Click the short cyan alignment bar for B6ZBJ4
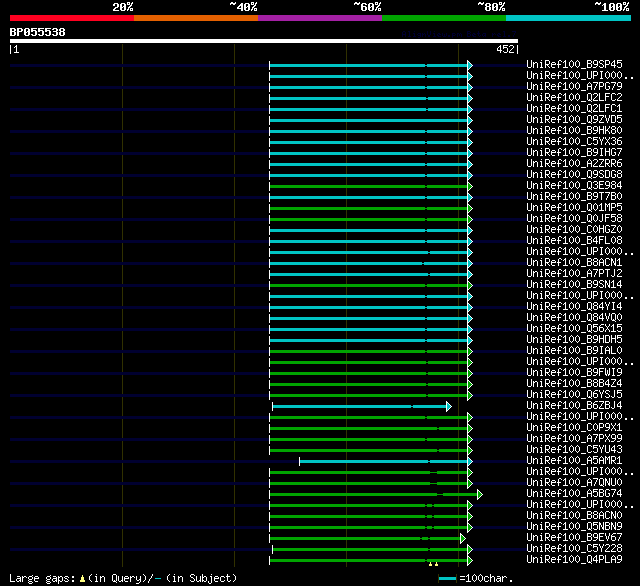Image resolution: width=640 pixels, height=586 pixels. pos(360,406)
